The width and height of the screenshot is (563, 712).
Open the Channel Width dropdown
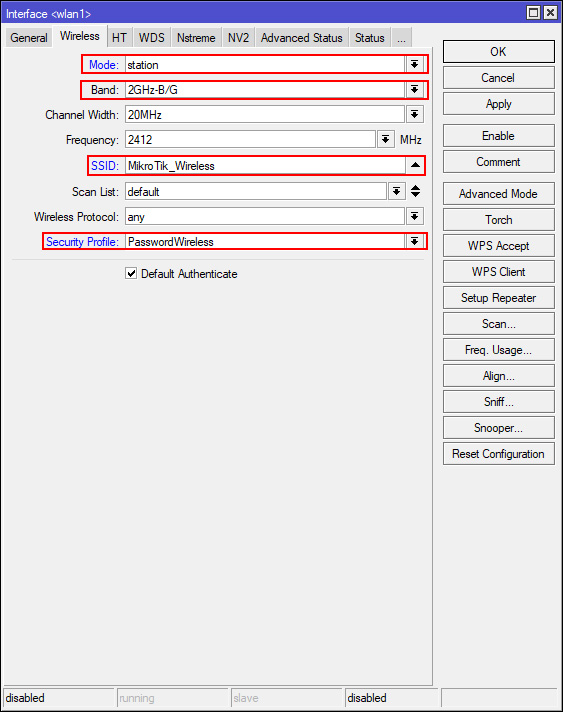coord(415,114)
